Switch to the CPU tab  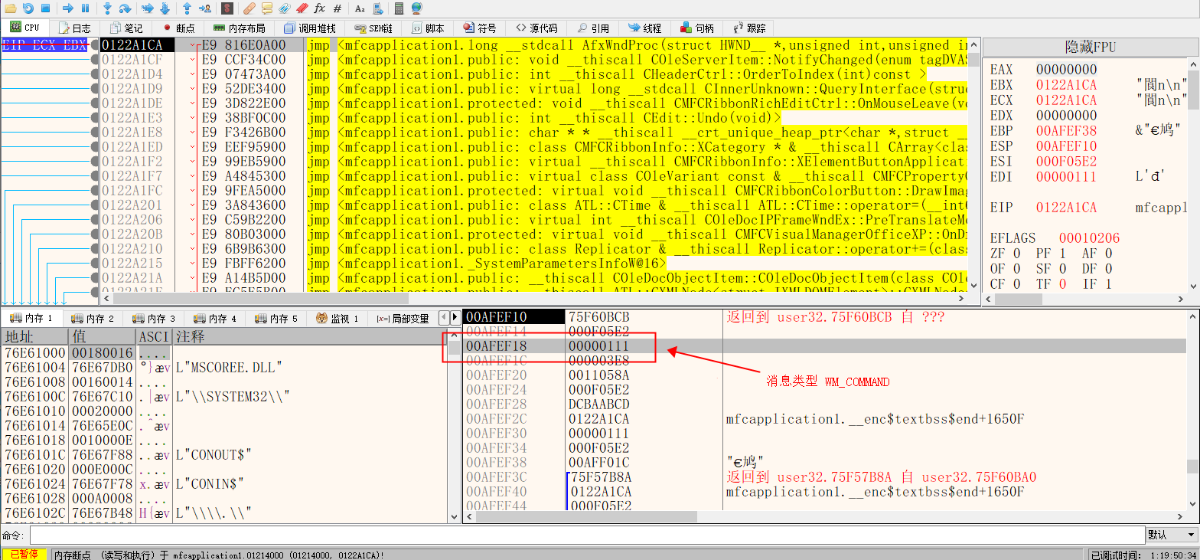tap(25, 27)
